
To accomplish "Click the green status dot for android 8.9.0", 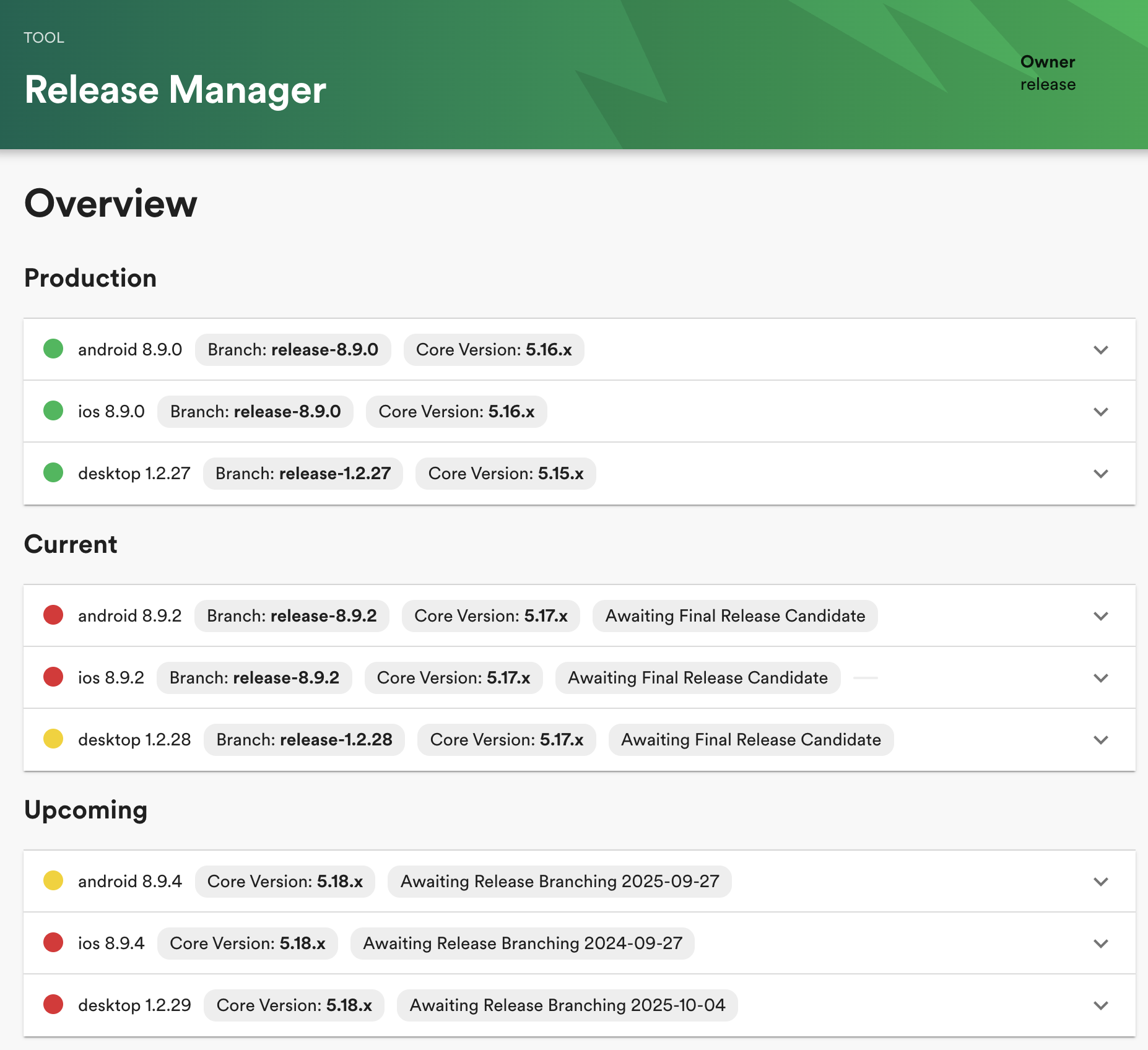I will (x=53, y=349).
